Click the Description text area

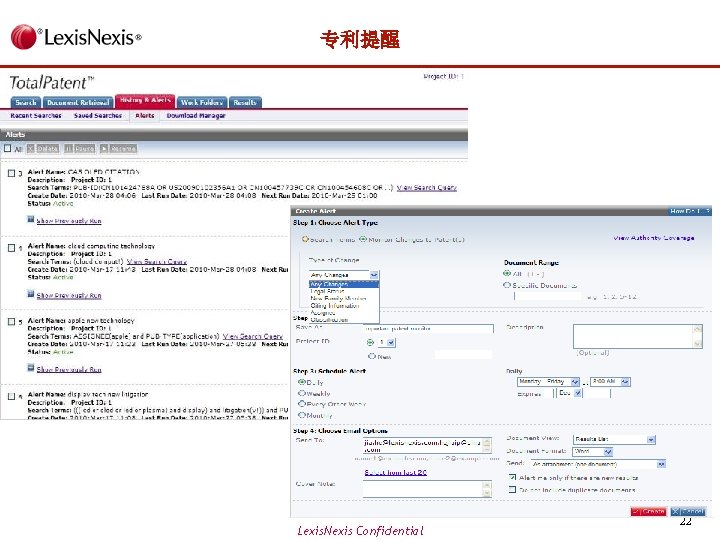[637, 336]
